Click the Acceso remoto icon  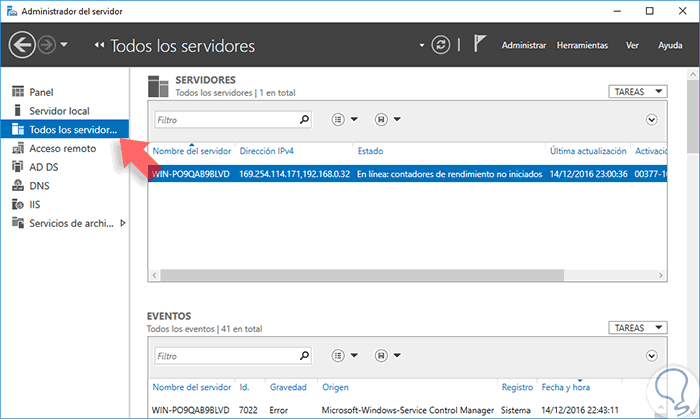[18, 148]
